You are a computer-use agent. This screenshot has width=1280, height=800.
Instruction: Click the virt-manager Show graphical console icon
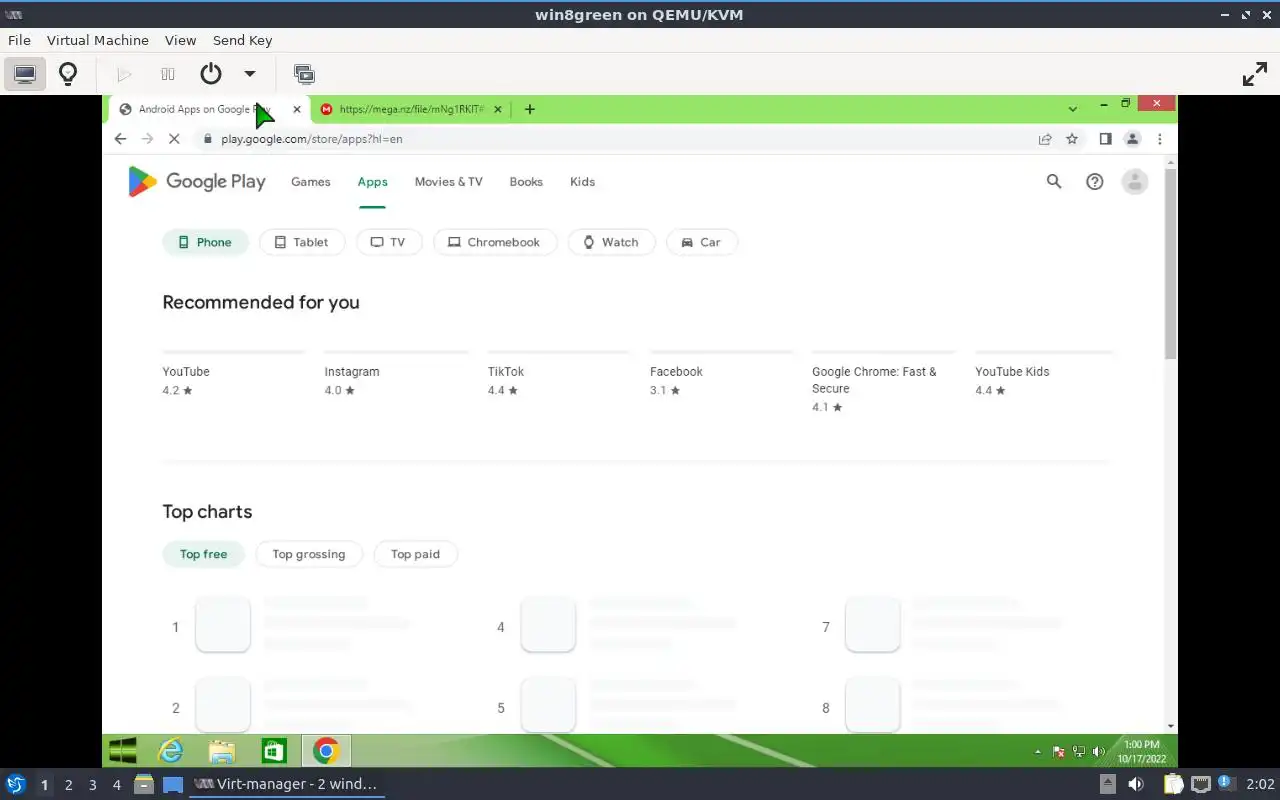[x=25, y=74]
